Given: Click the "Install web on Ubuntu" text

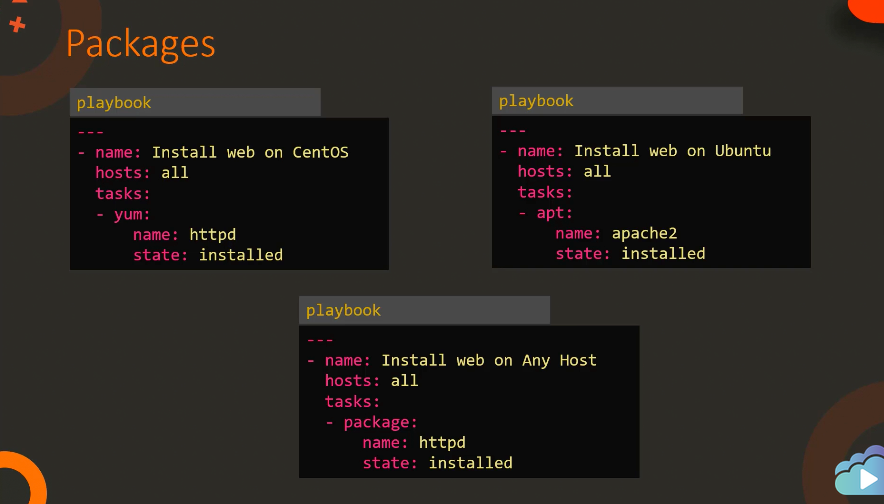Looking at the screenshot, I should point(673,151).
